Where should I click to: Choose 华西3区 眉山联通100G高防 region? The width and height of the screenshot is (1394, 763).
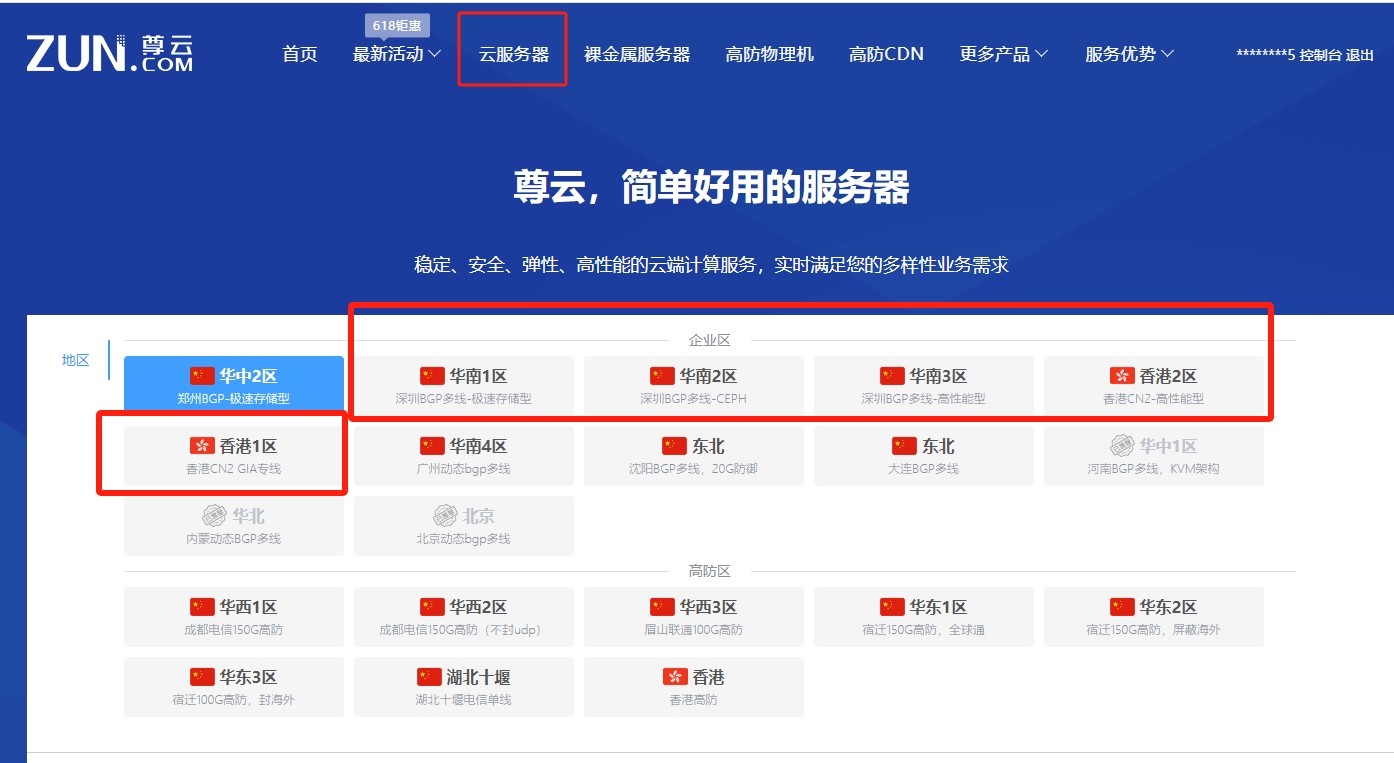694,617
